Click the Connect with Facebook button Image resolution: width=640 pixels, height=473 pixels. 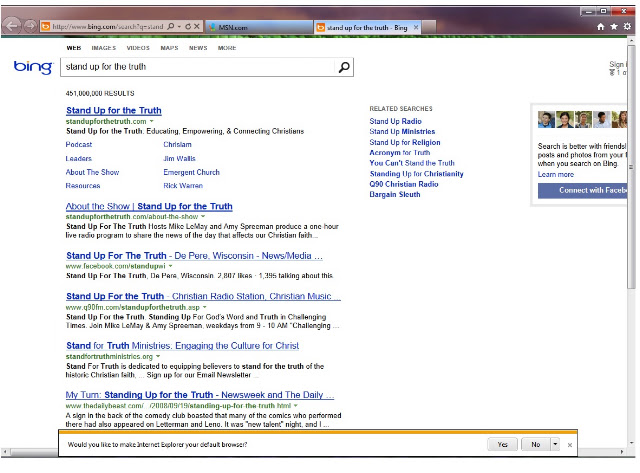(583, 191)
